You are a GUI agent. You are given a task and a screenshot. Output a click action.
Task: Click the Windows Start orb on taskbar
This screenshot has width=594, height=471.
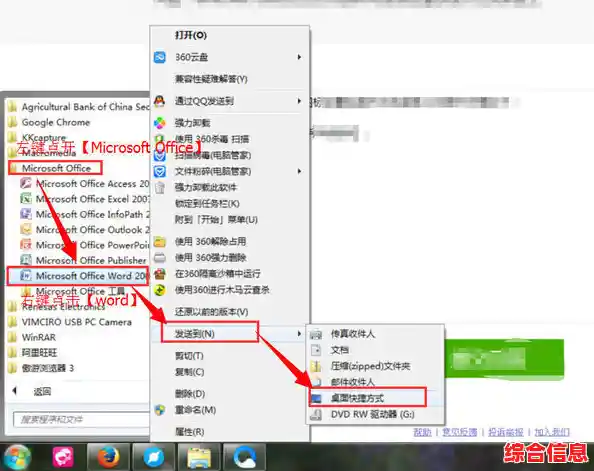(x=16, y=457)
